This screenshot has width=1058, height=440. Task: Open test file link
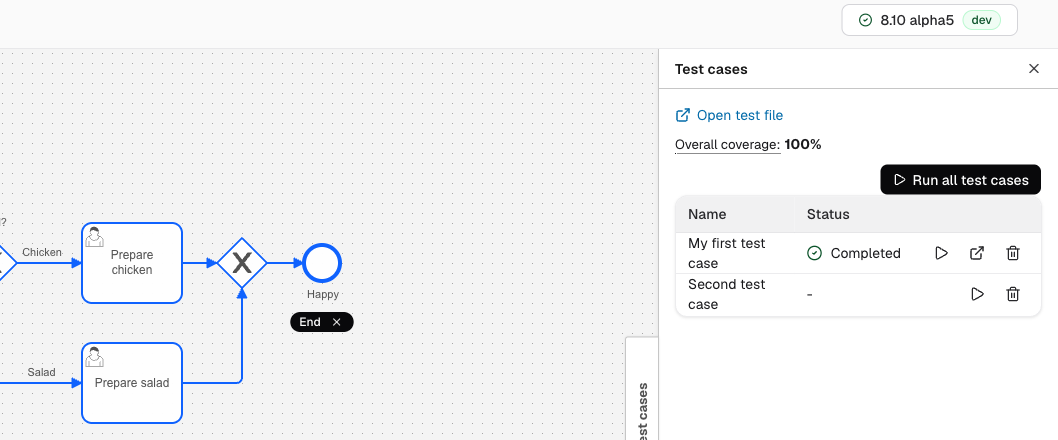[x=729, y=115]
